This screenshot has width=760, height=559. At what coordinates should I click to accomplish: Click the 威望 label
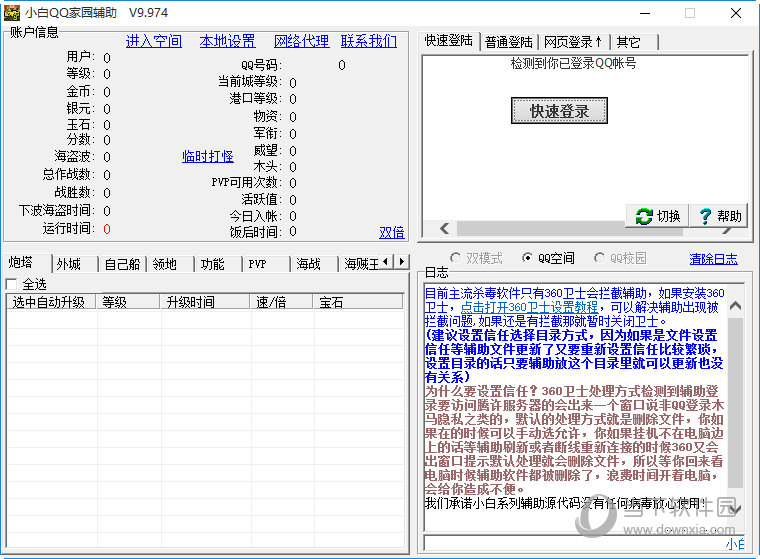pos(268,150)
